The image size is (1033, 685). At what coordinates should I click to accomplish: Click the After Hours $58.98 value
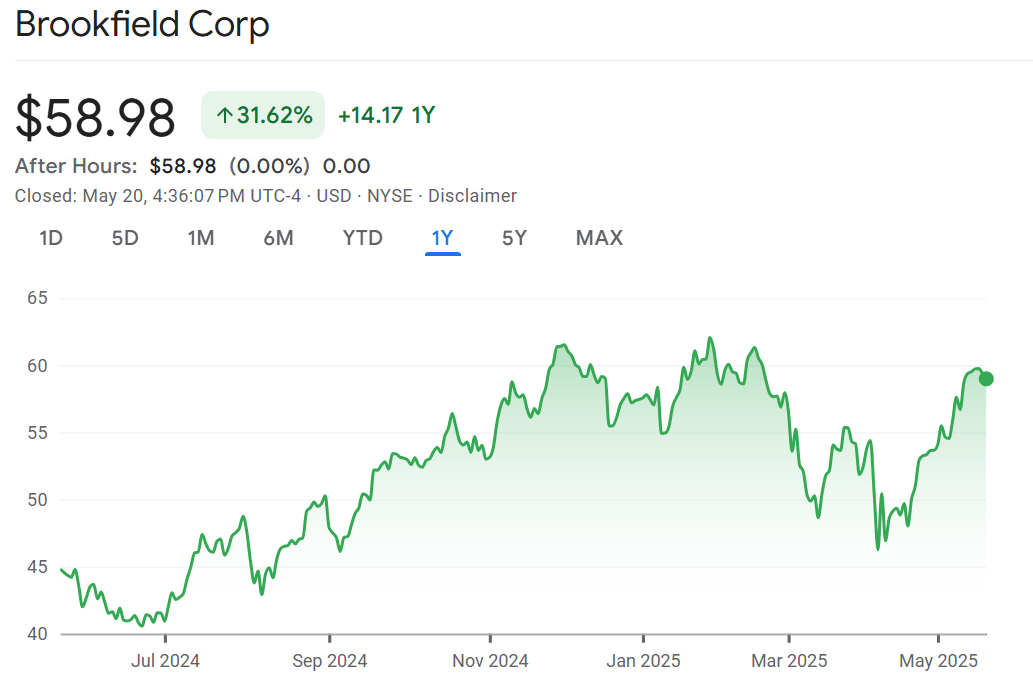183,166
